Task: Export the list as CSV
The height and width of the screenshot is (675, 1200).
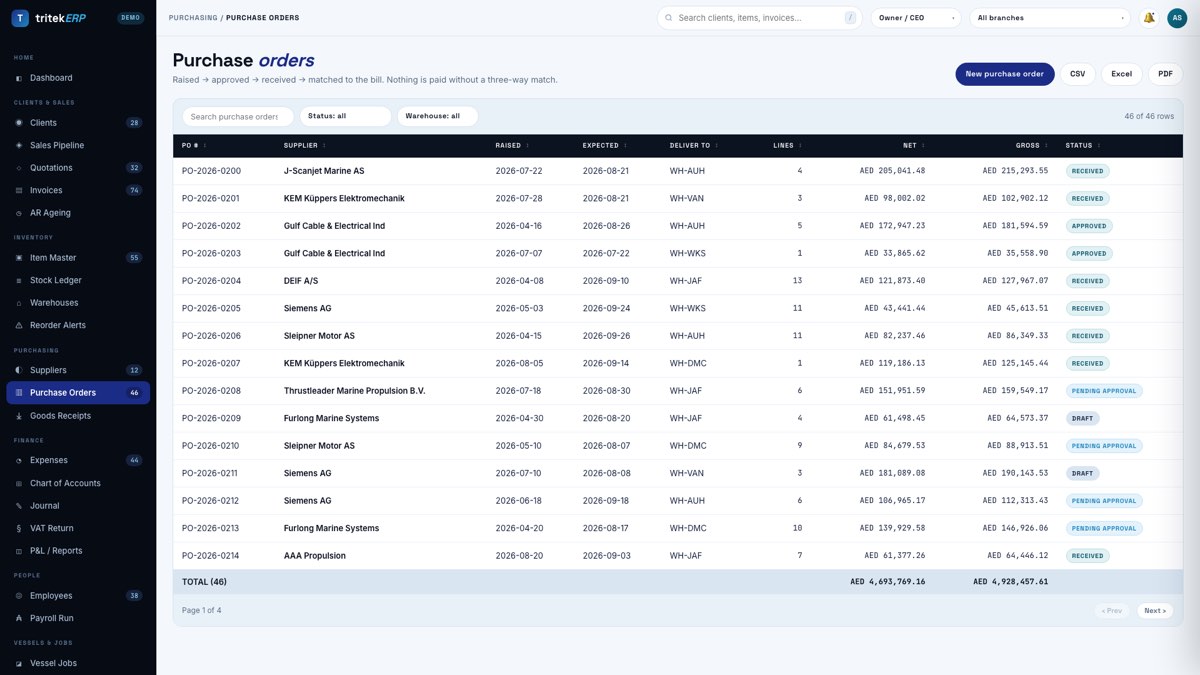Action: pyautogui.click(x=1077, y=74)
